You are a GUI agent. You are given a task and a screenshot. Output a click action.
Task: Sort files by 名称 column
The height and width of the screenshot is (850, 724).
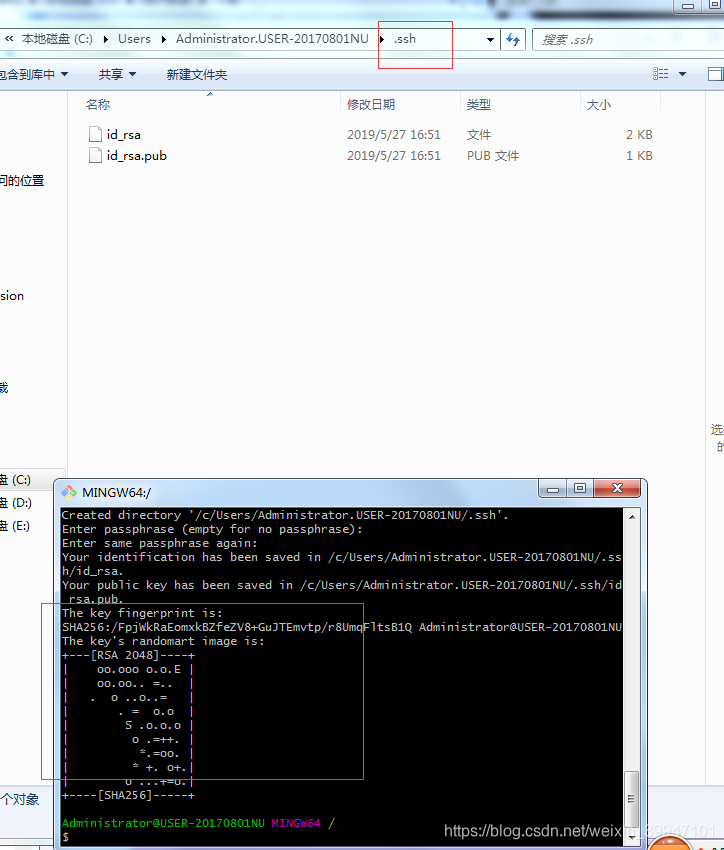[98, 105]
